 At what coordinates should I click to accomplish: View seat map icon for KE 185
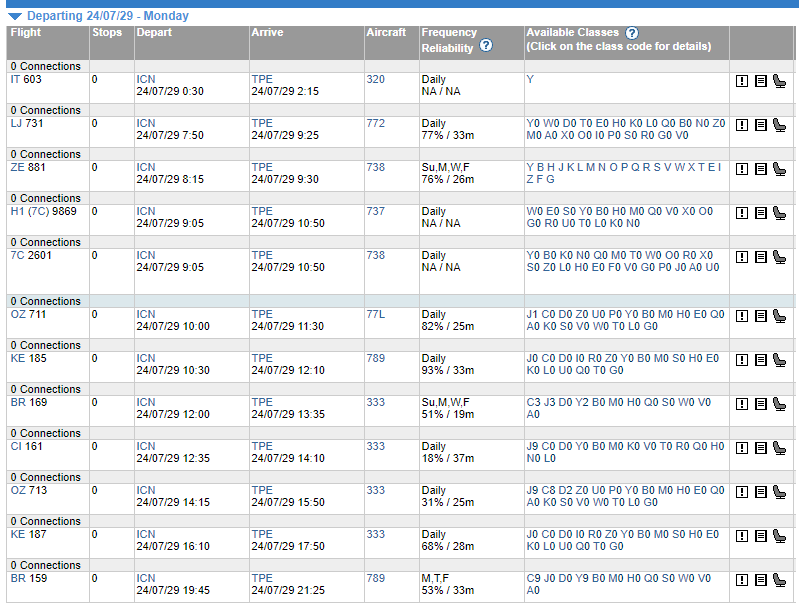(x=780, y=360)
